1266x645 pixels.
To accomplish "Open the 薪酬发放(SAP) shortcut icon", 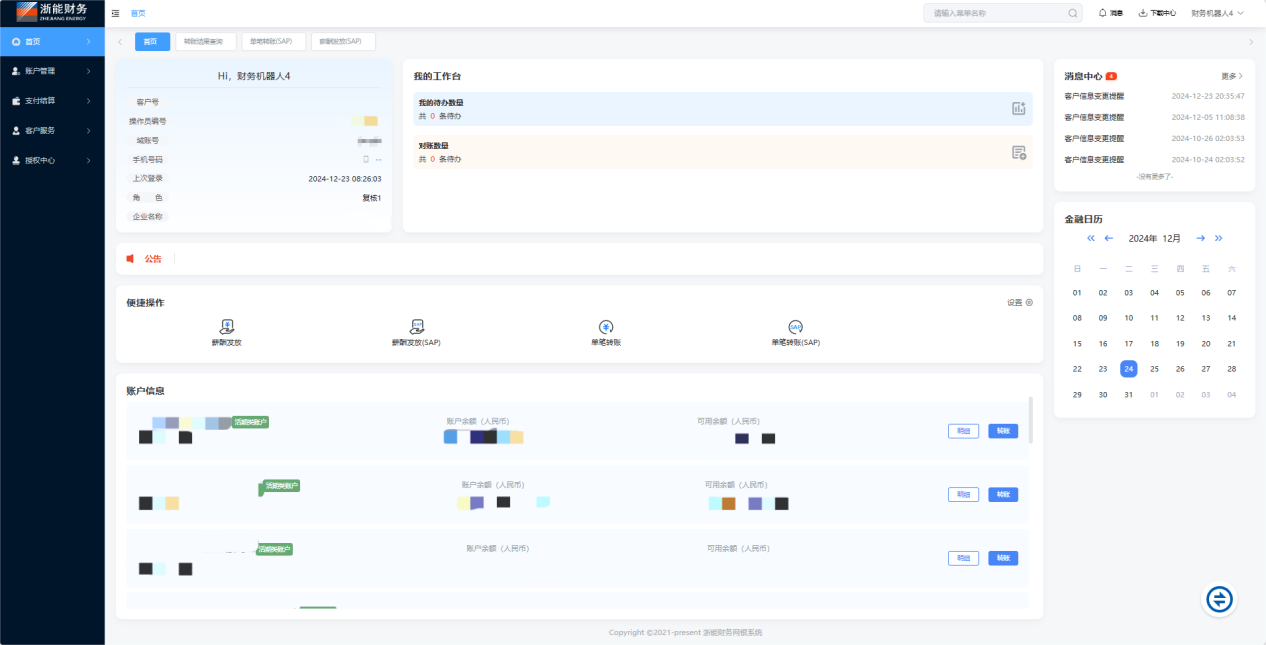I will (416, 327).
